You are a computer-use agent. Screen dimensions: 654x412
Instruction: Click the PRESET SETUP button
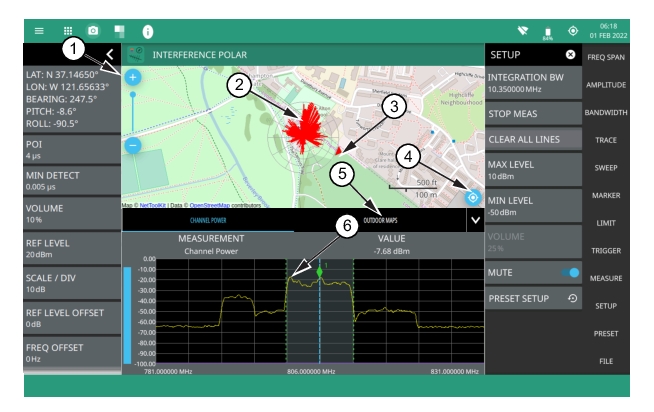[x=533, y=298]
